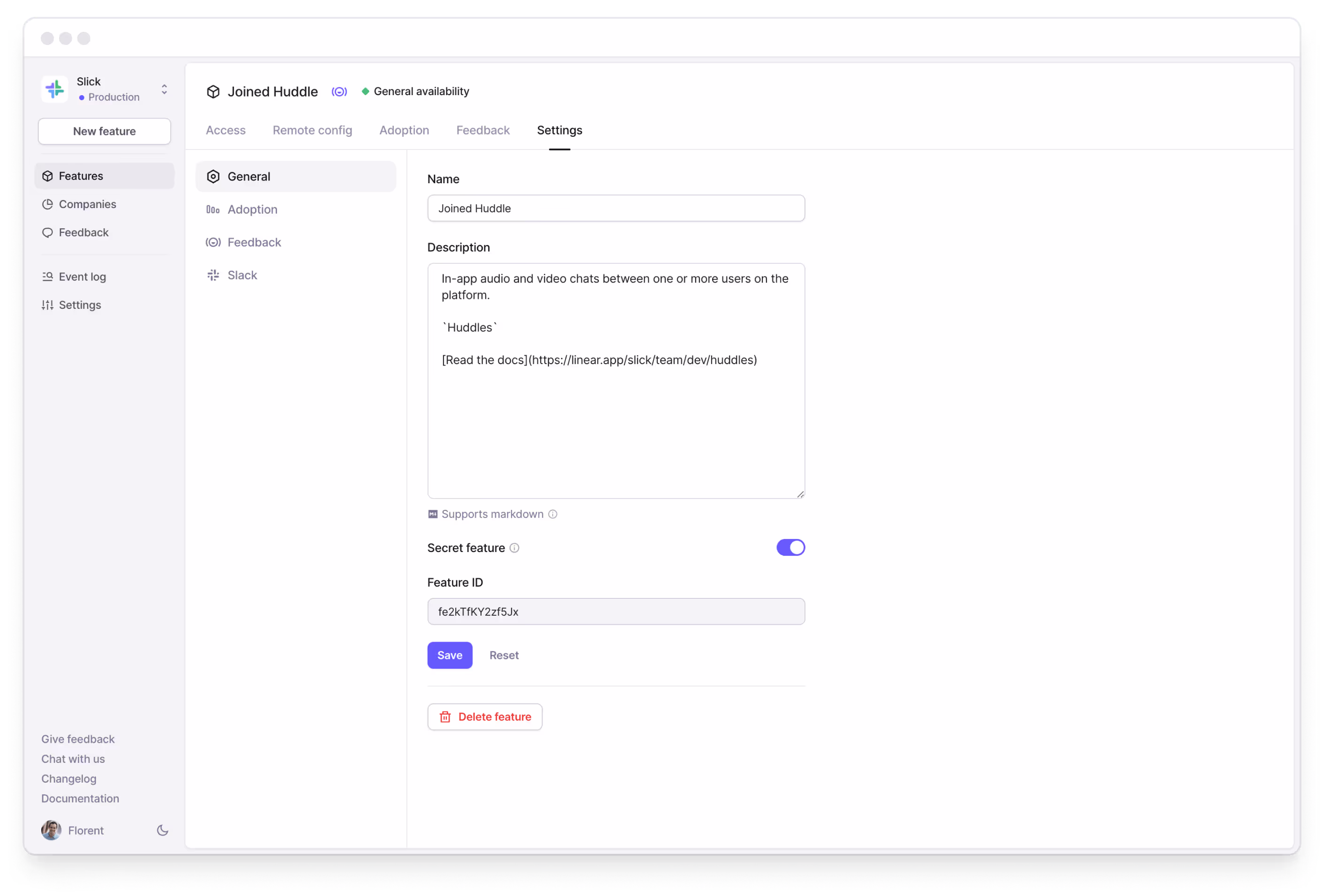The image size is (1323, 896).
Task: Click the red trash can icon
Action: 446,717
